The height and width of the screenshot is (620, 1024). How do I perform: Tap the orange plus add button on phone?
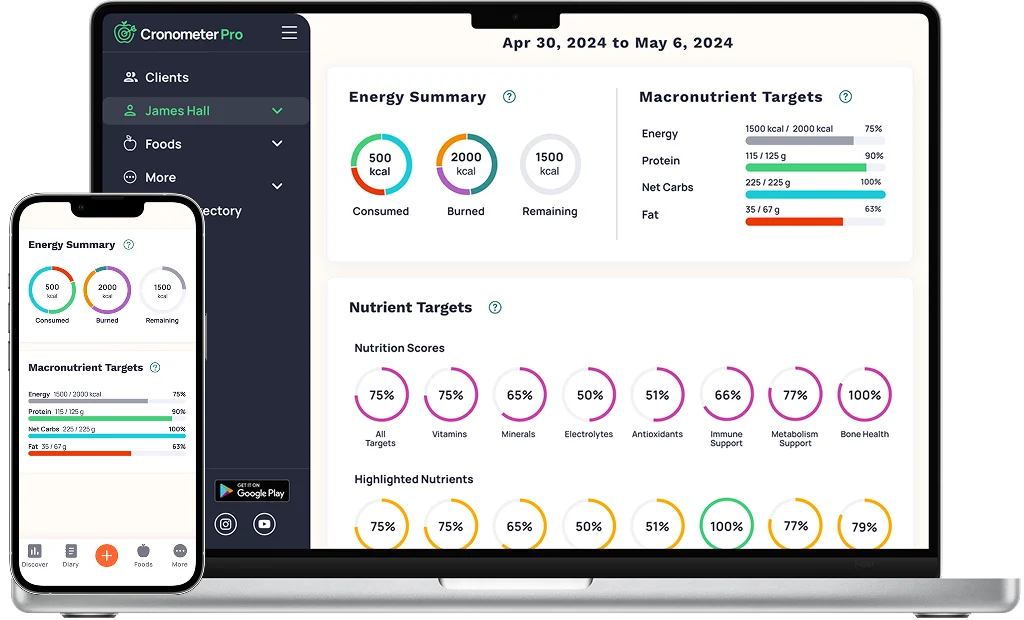click(x=107, y=555)
